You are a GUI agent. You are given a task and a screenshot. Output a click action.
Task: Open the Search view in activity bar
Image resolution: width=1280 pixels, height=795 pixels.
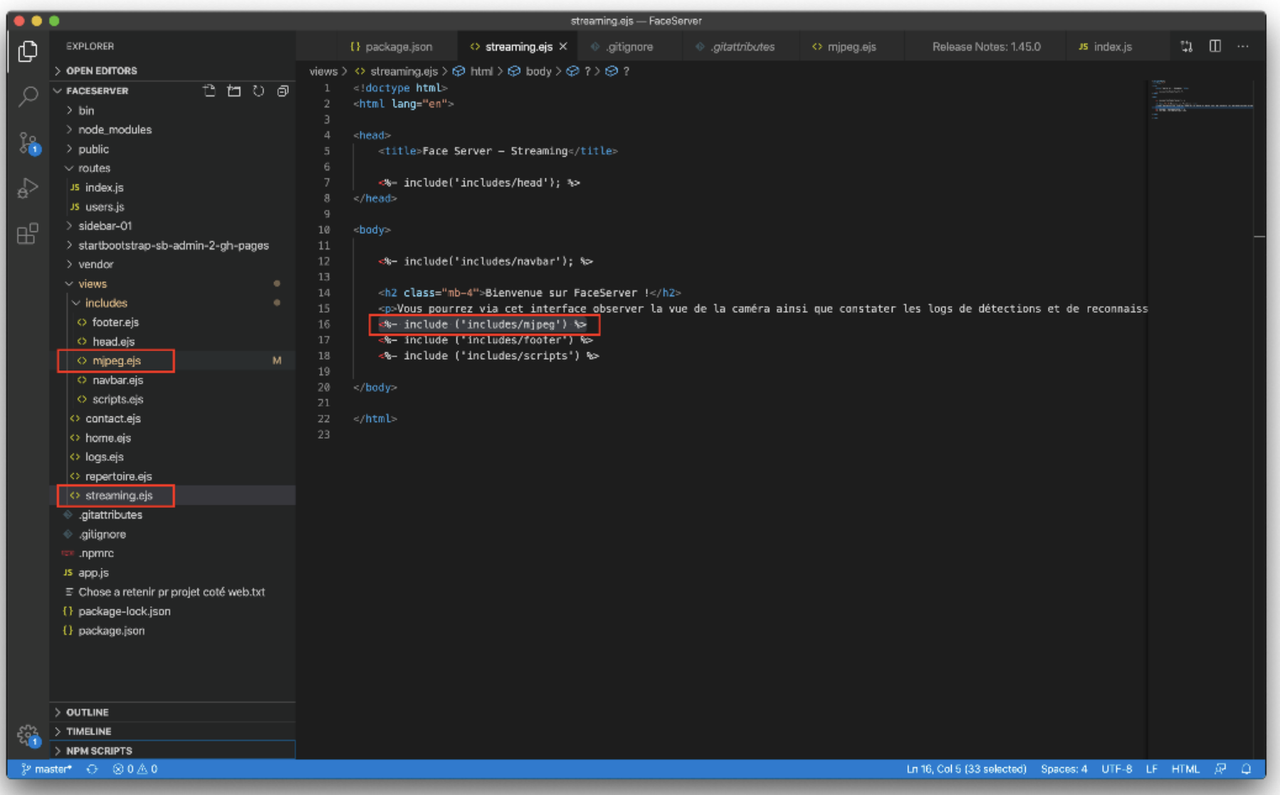pyautogui.click(x=28, y=96)
